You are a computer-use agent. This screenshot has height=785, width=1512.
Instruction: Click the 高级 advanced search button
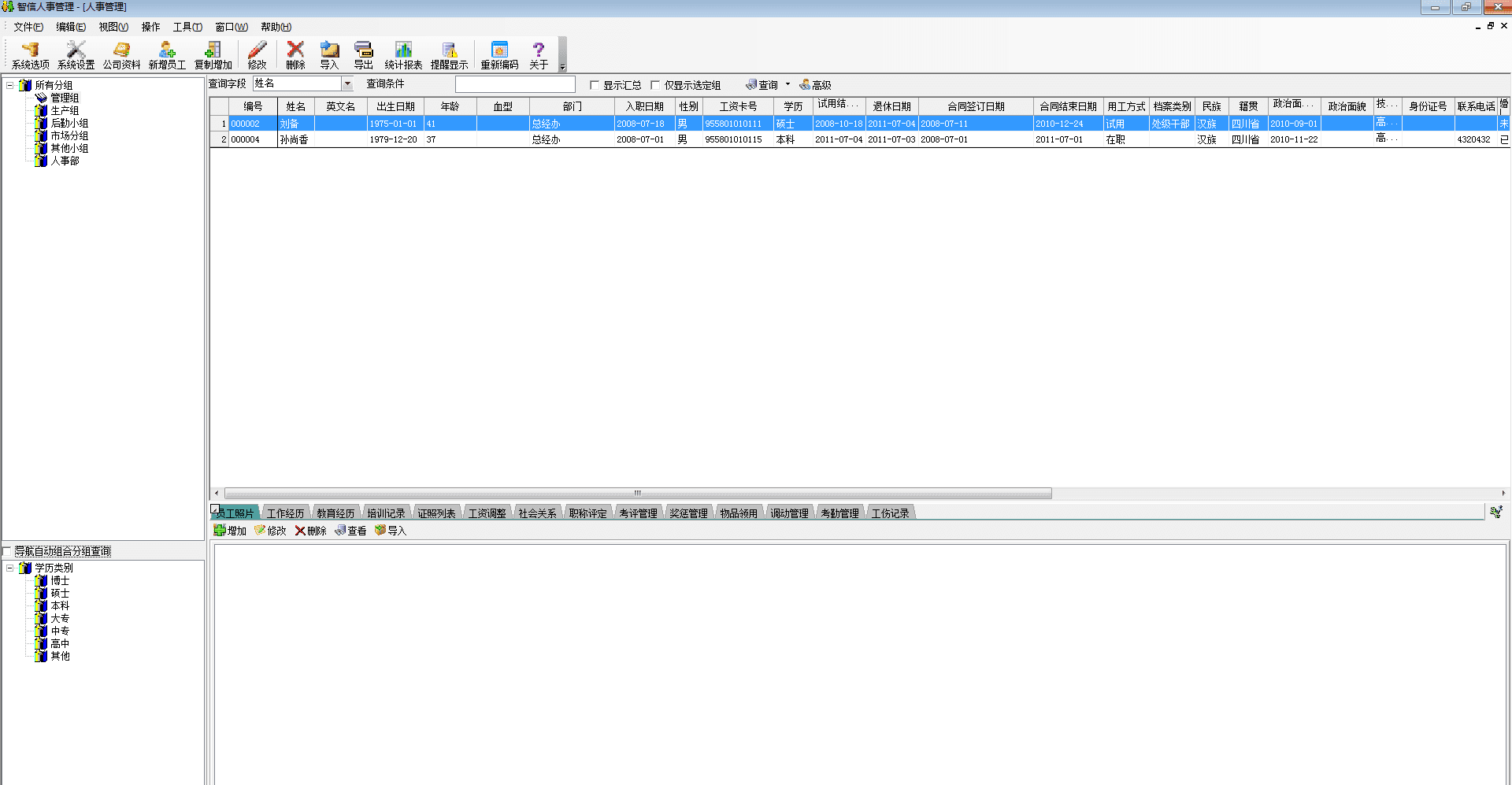815,85
